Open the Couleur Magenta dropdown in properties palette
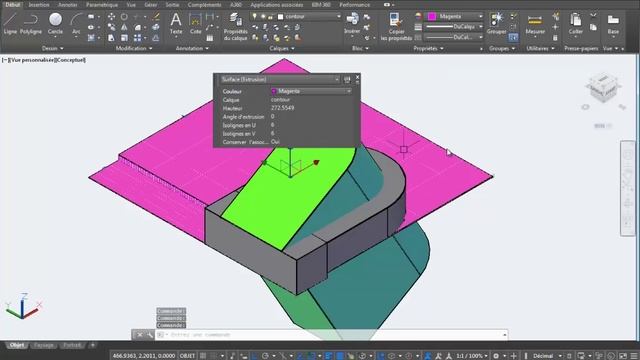This screenshot has width=640, height=360. [x=311, y=91]
